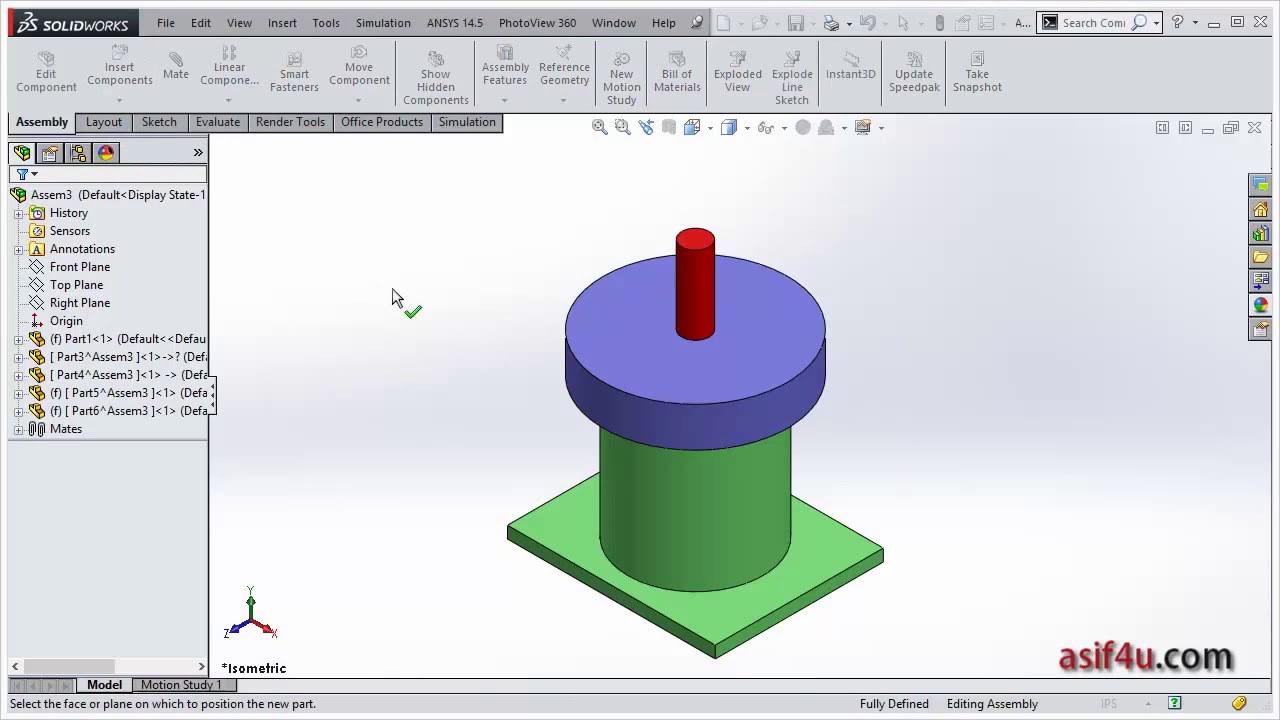Expand the Part1<1> component node

18,339
